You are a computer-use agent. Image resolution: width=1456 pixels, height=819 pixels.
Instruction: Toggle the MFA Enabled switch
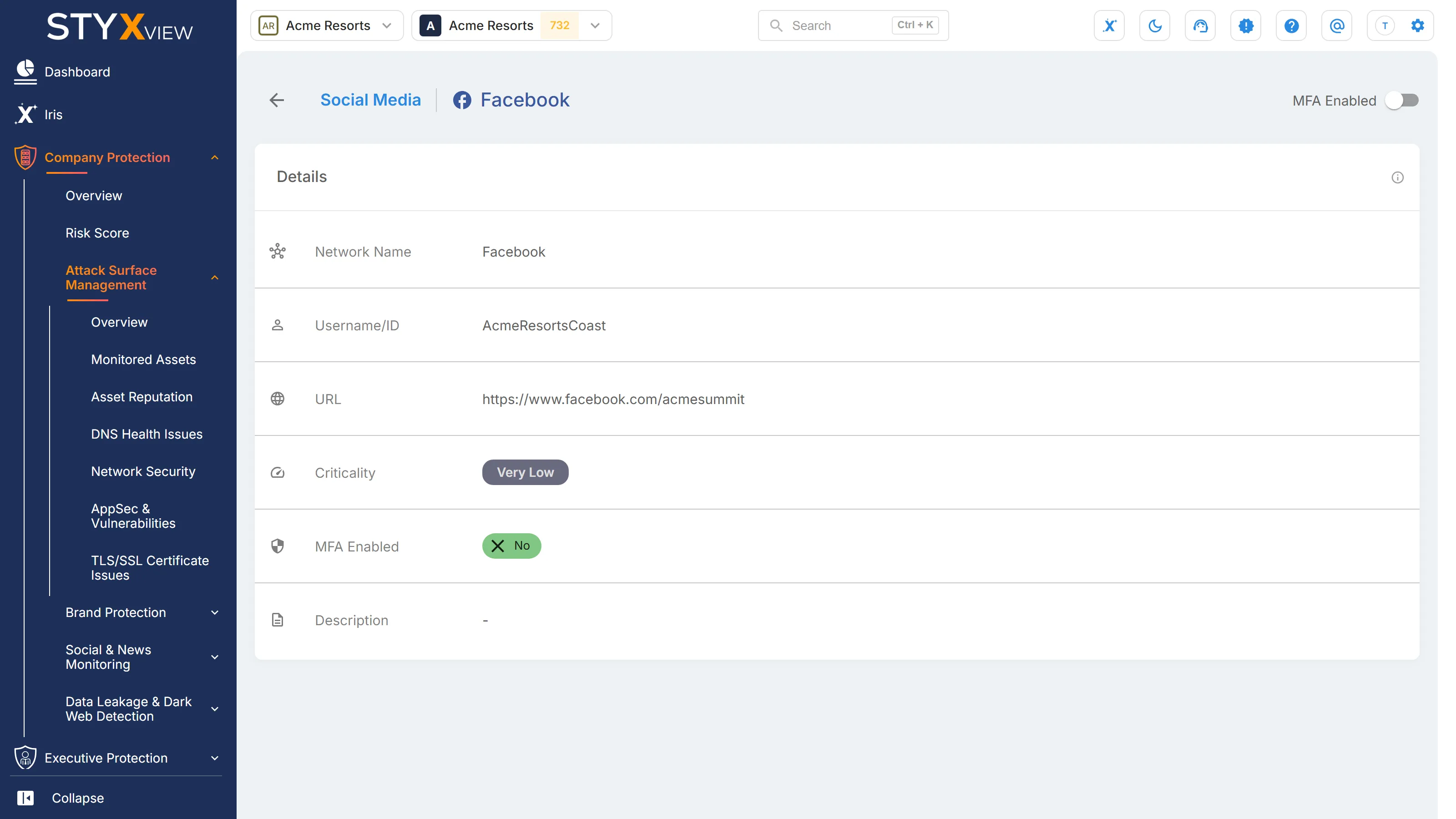(1402, 101)
